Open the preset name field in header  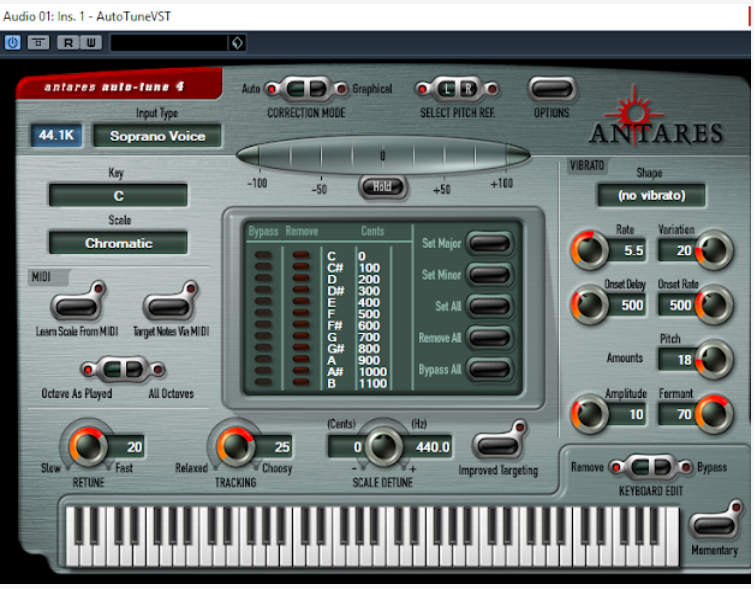[169, 43]
